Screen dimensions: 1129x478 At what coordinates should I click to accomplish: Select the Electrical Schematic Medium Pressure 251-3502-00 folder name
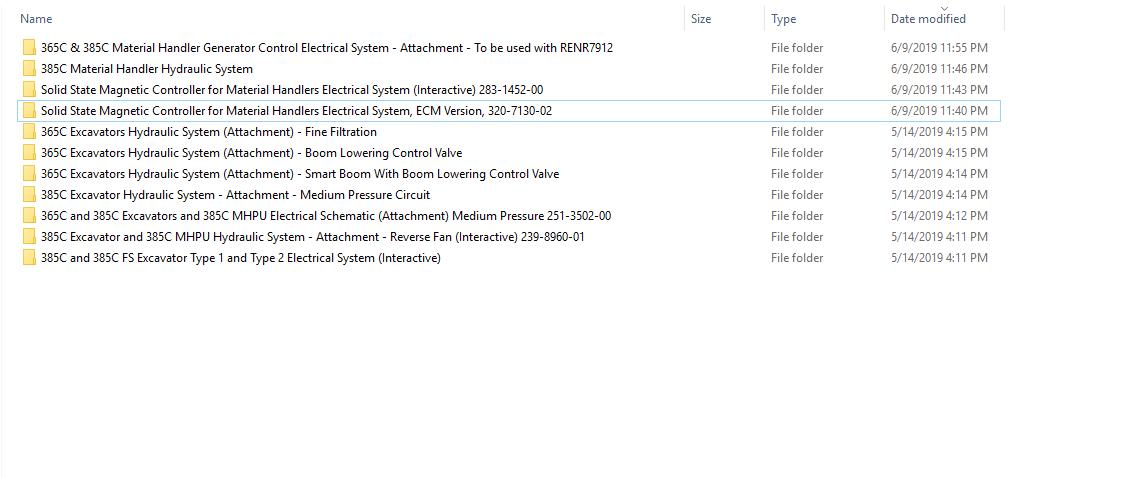325,216
